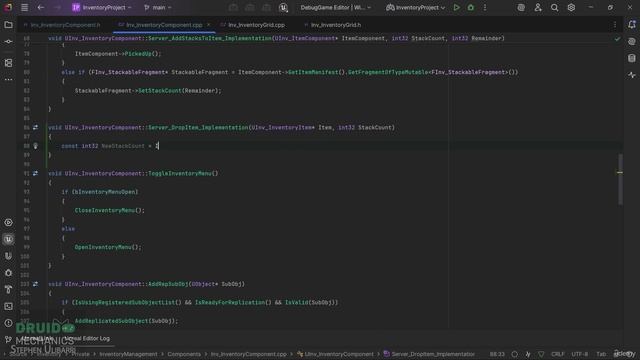
Task: Click gutter navigation icon beside Server_DropItem_Implementation
Action: [x=36, y=127]
